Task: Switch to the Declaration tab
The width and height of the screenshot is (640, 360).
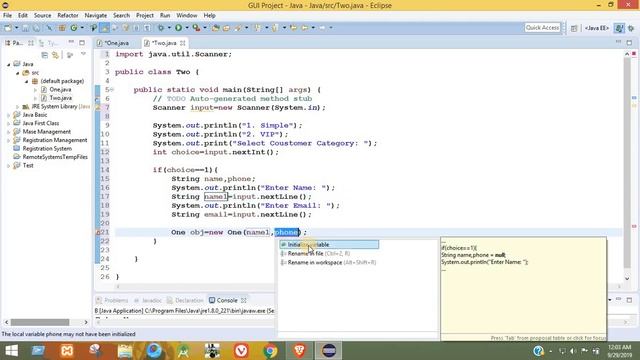Action: coord(185,300)
